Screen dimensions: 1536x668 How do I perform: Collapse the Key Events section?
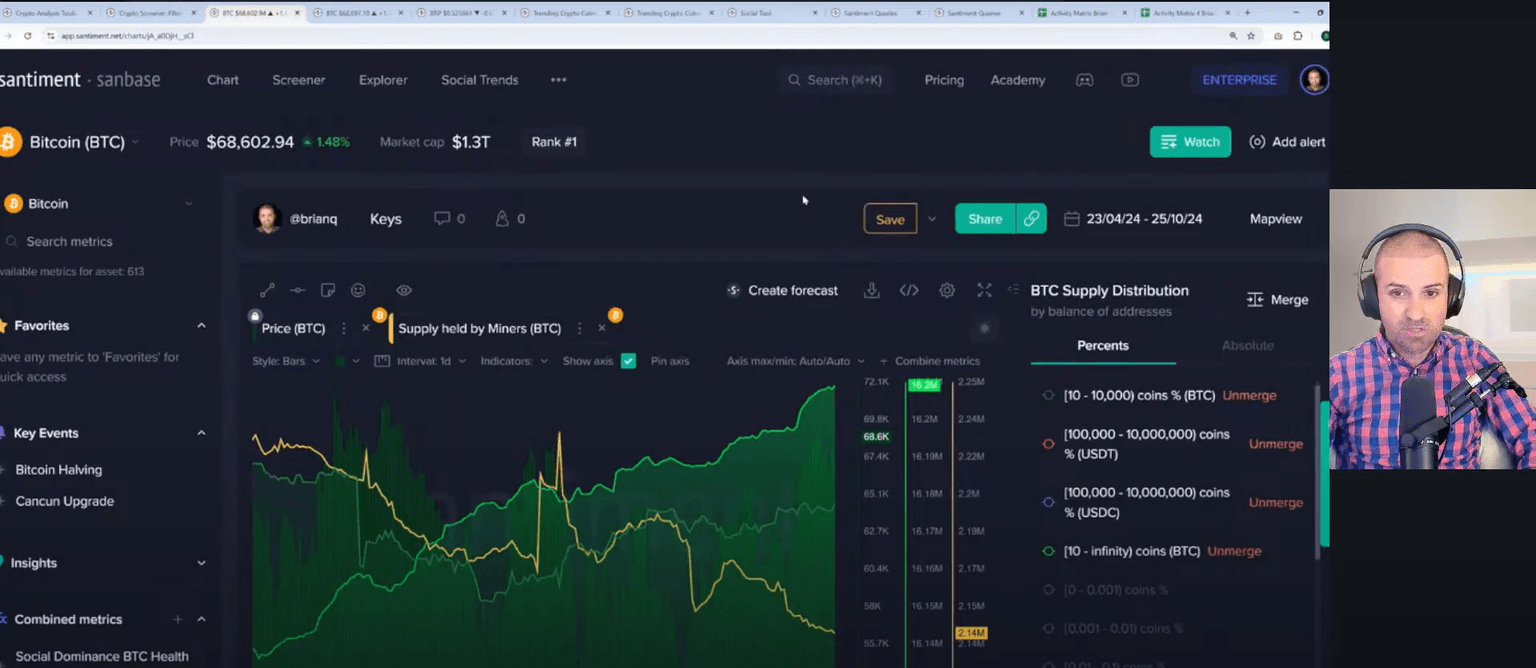pyautogui.click(x=201, y=433)
